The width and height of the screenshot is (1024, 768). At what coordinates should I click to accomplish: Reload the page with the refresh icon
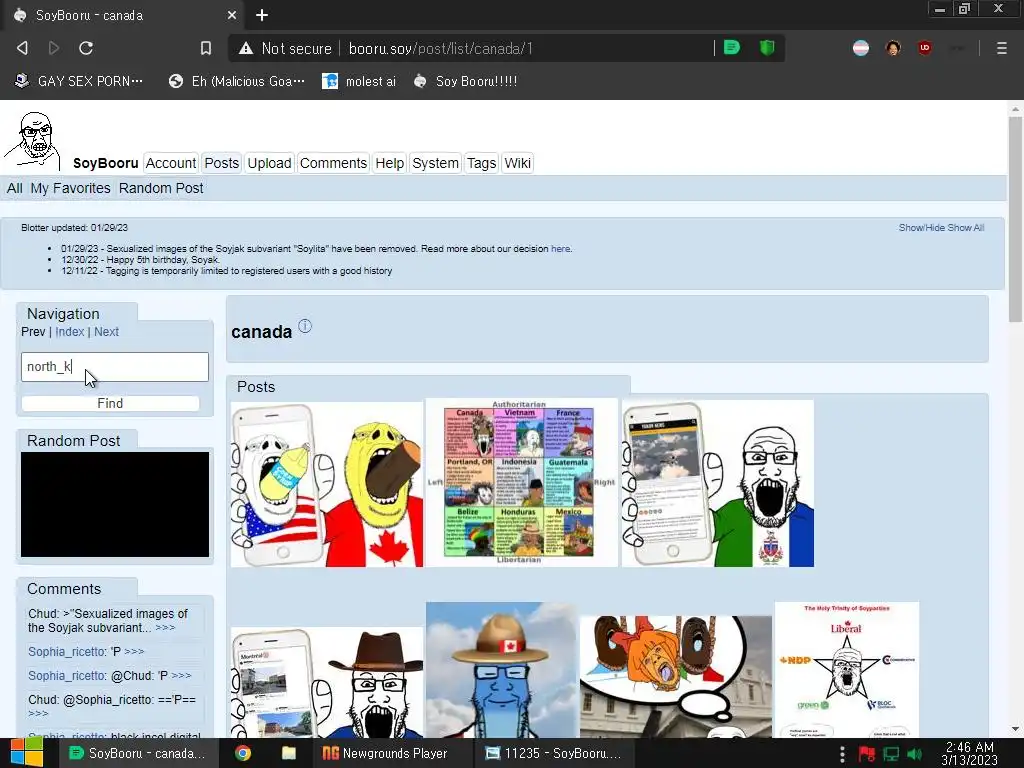pos(86,48)
